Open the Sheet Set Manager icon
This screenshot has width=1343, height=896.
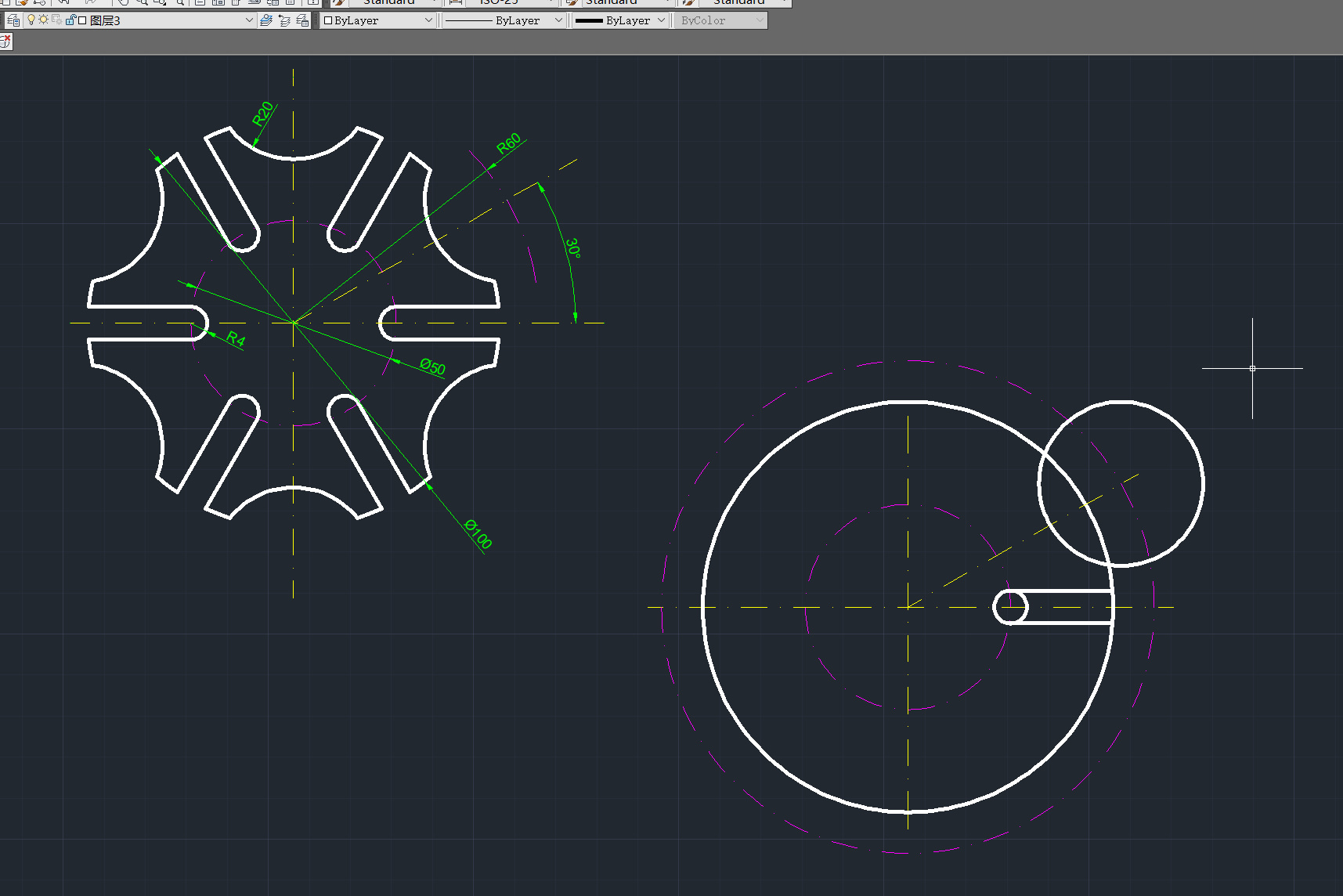click(x=271, y=3)
